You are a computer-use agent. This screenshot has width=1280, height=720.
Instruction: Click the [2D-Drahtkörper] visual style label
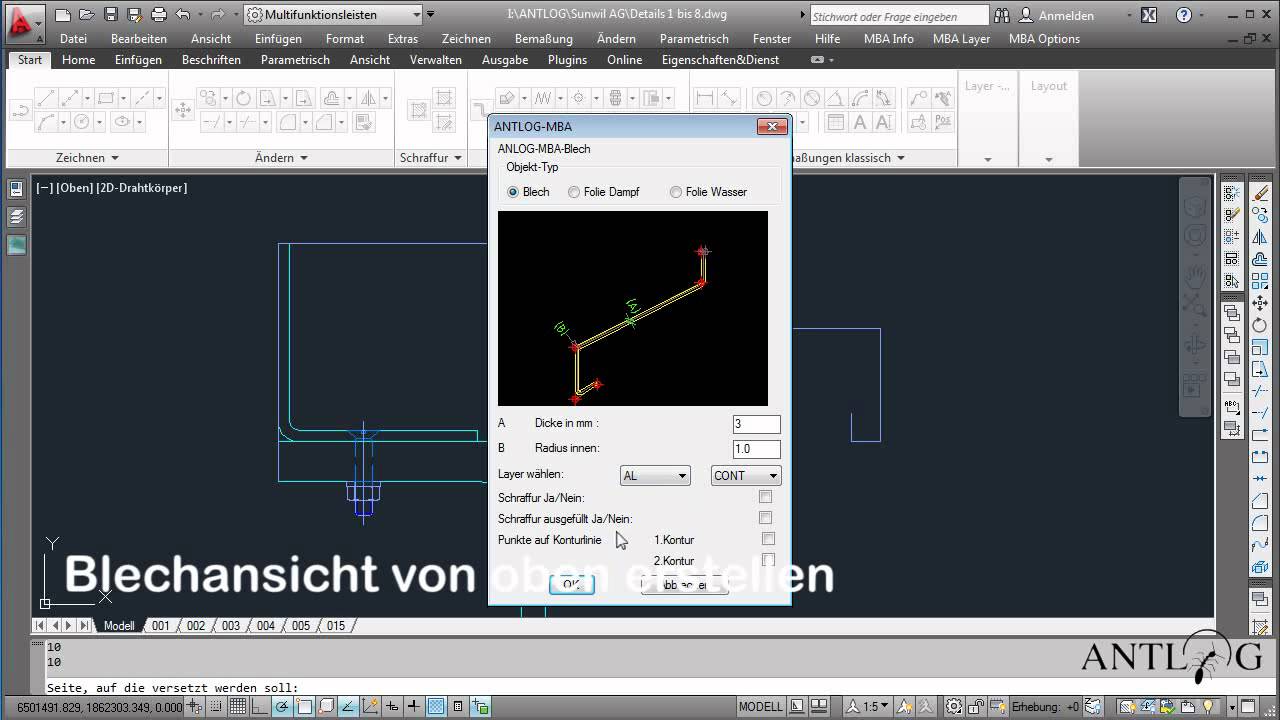[x=142, y=188]
